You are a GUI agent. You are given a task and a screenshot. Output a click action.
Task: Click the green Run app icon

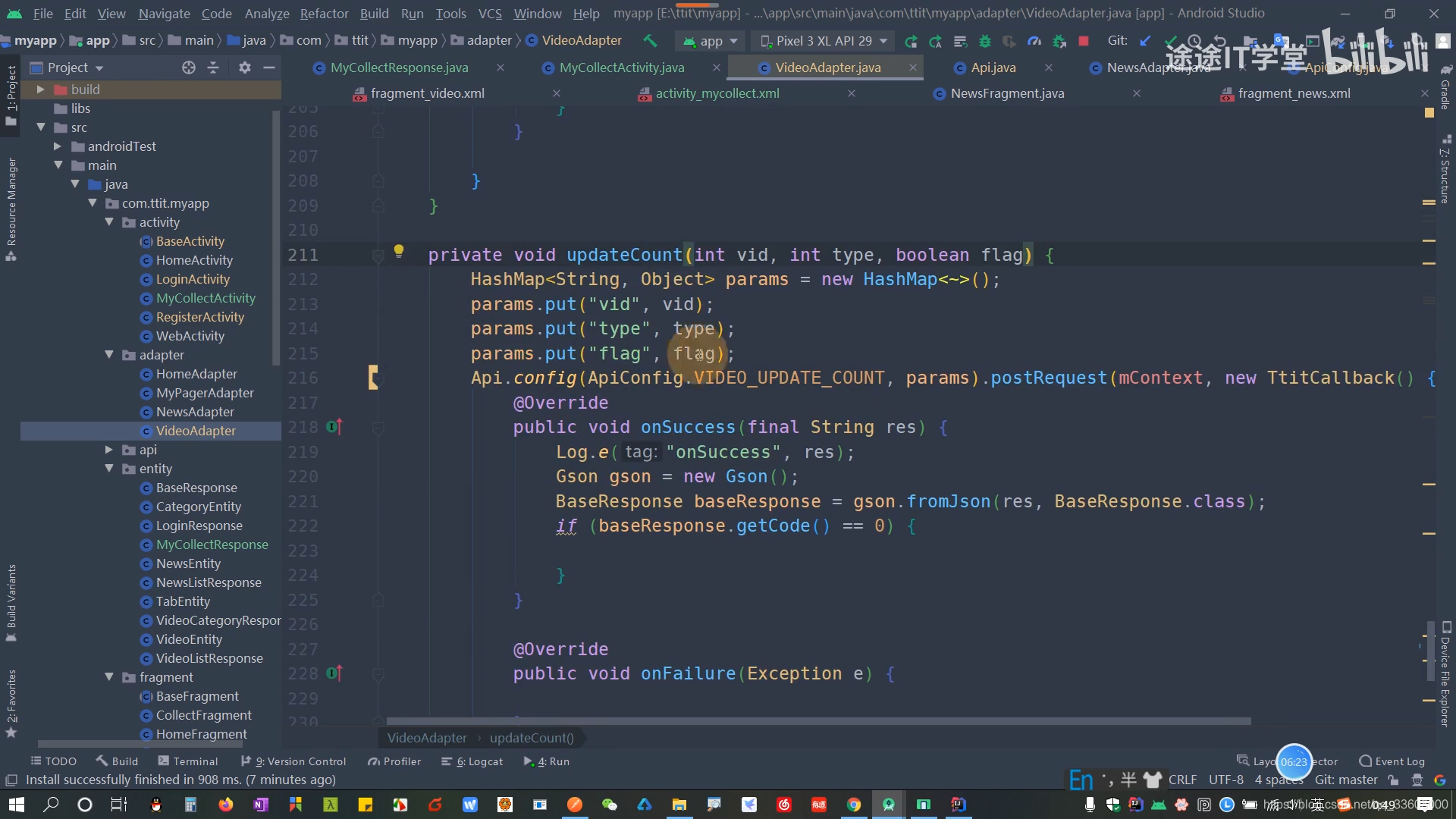tap(911, 41)
